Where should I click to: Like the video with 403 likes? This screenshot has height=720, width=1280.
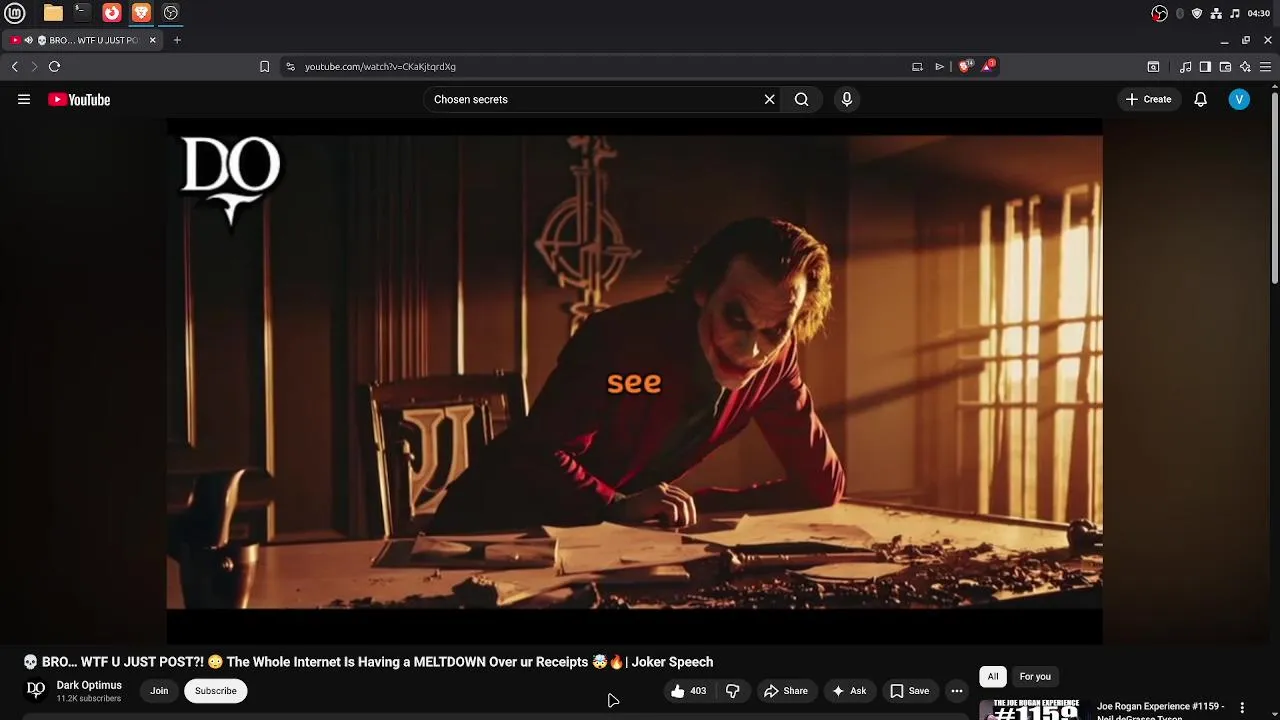point(688,691)
